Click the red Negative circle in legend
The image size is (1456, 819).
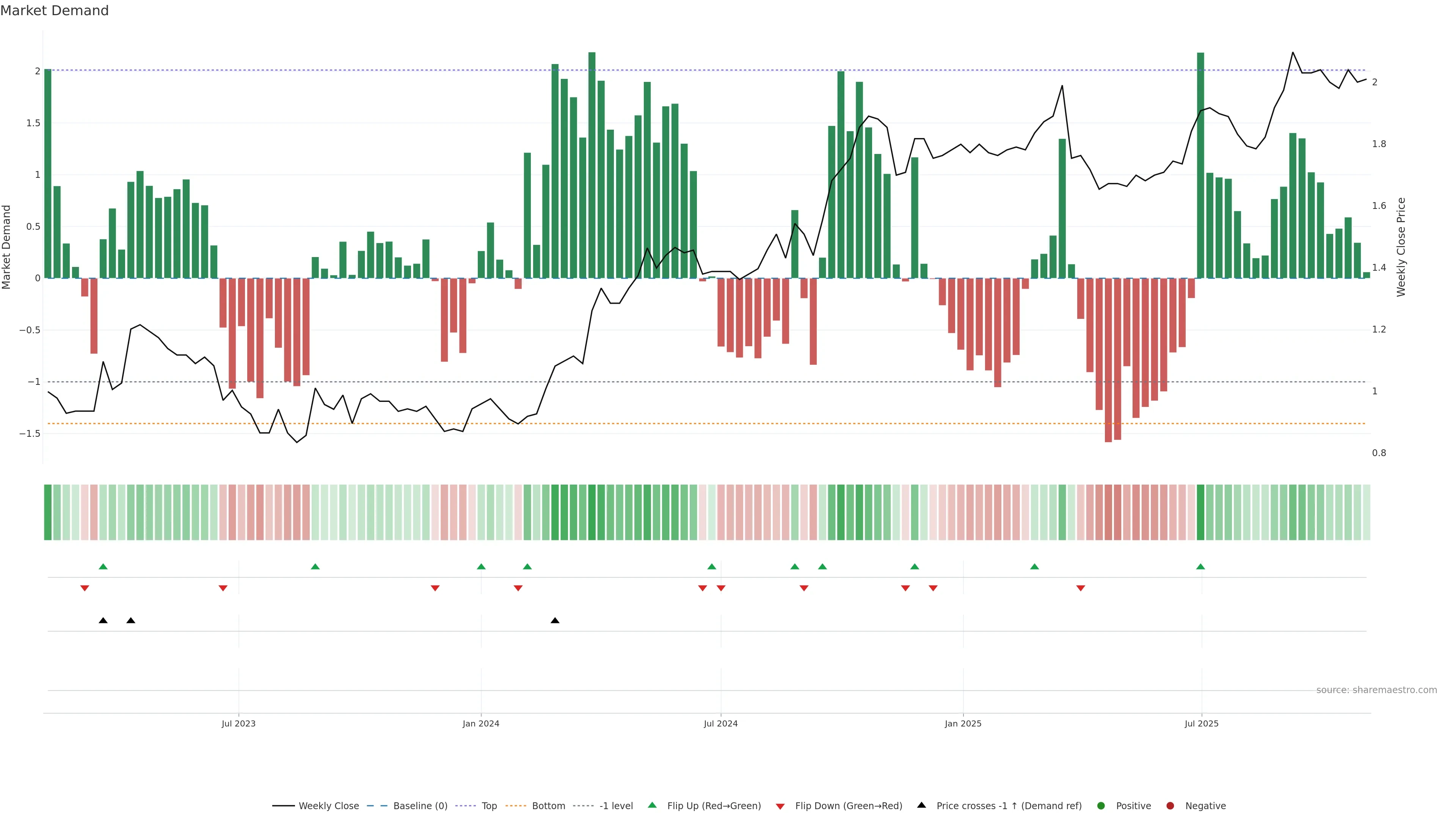click(1170, 805)
